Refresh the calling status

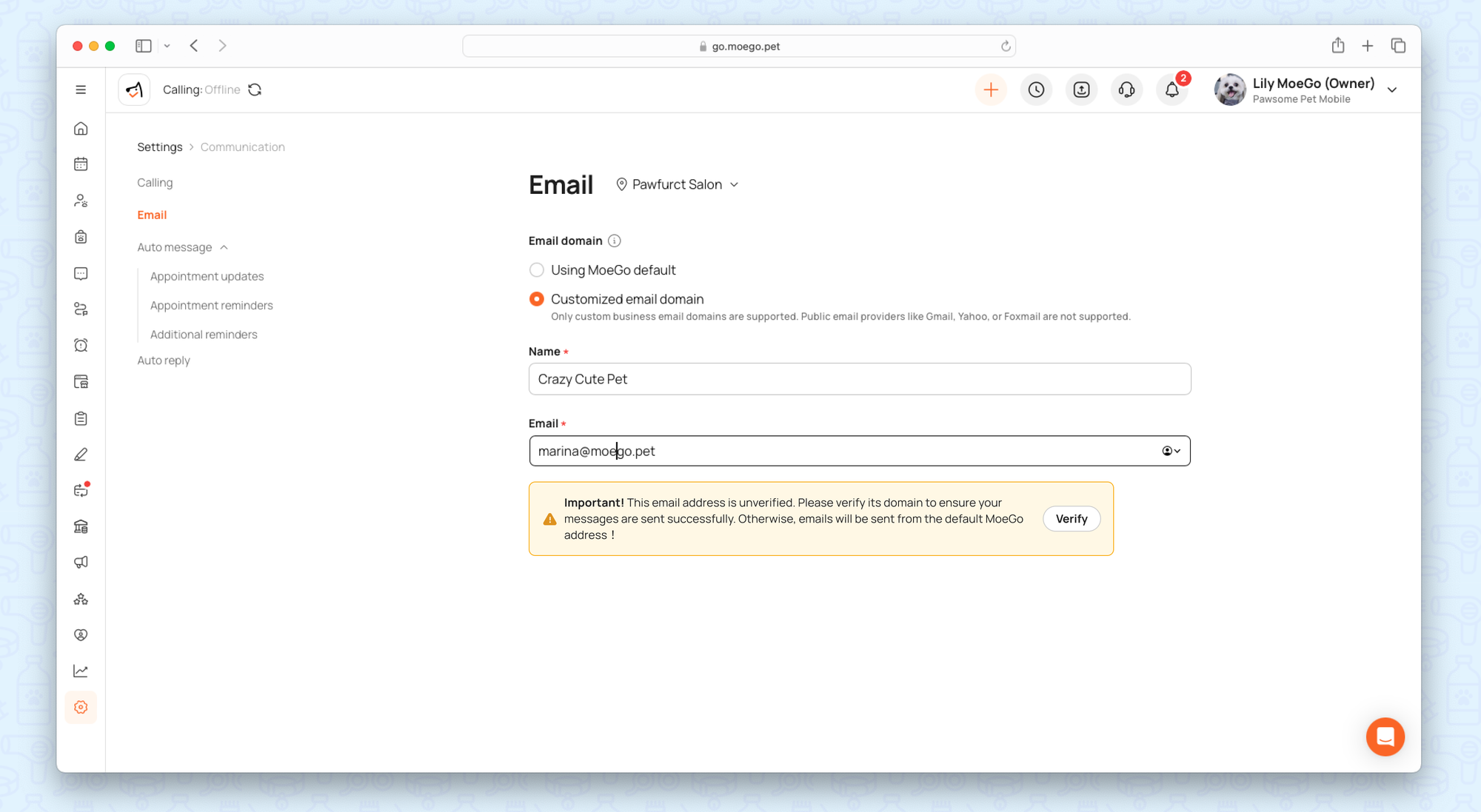(255, 90)
